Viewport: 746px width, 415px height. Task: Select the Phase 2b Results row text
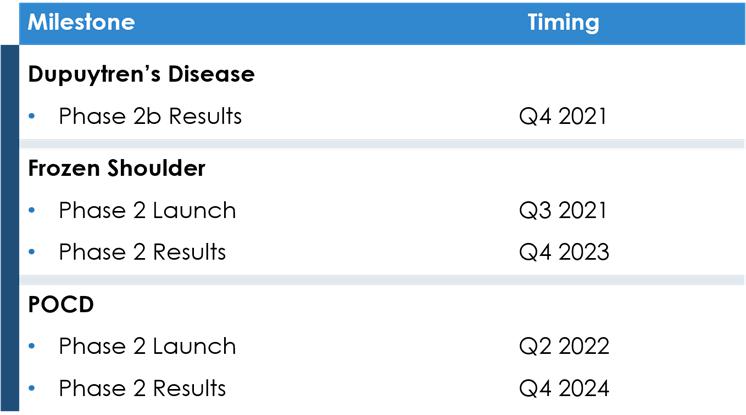(150, 116)
